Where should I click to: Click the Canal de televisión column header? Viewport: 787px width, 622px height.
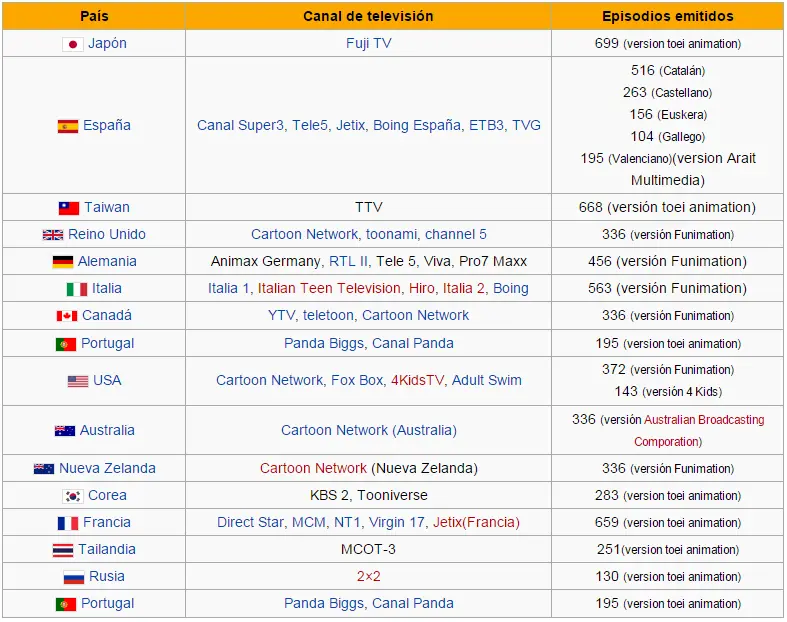click(x=368, y=16)
